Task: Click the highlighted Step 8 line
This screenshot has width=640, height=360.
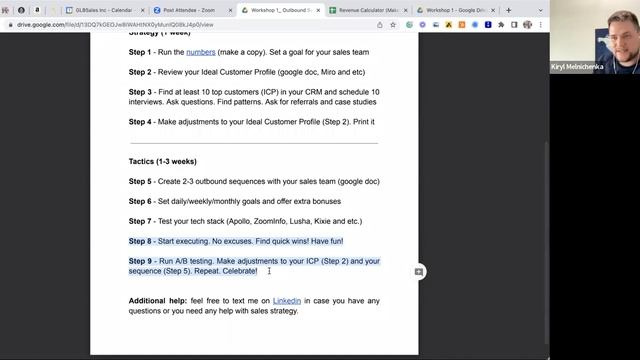Action: [236, 242]
